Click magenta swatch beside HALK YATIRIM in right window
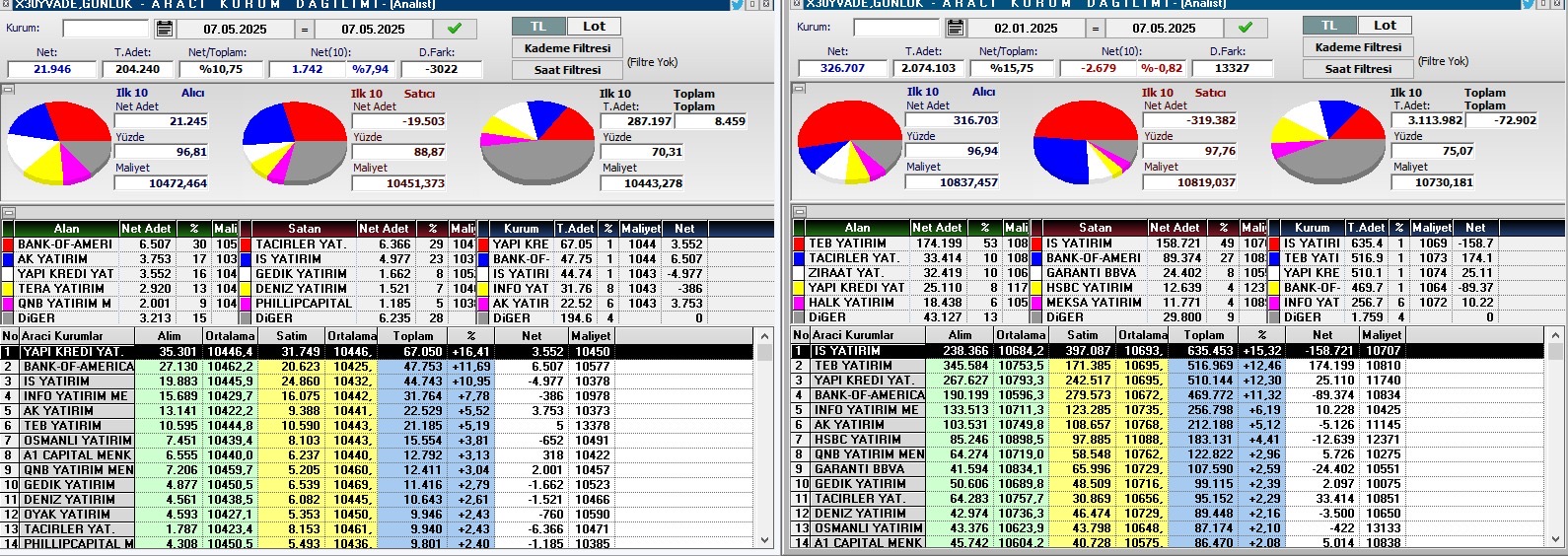 point(799,303)
